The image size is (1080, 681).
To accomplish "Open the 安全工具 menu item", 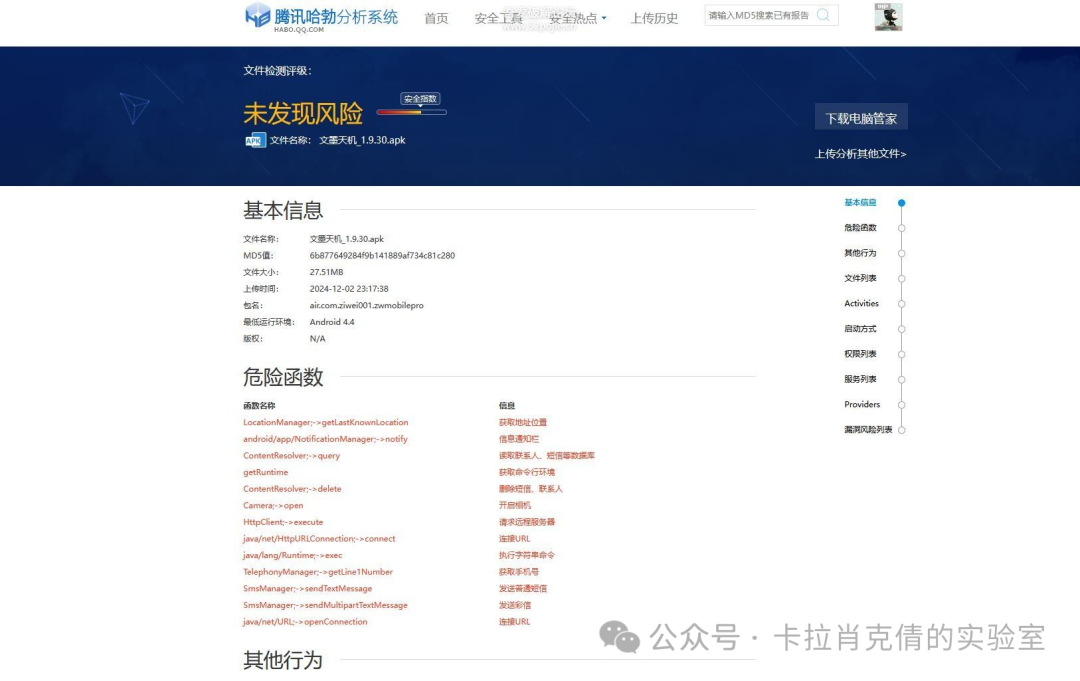I will tap(498, 18).
